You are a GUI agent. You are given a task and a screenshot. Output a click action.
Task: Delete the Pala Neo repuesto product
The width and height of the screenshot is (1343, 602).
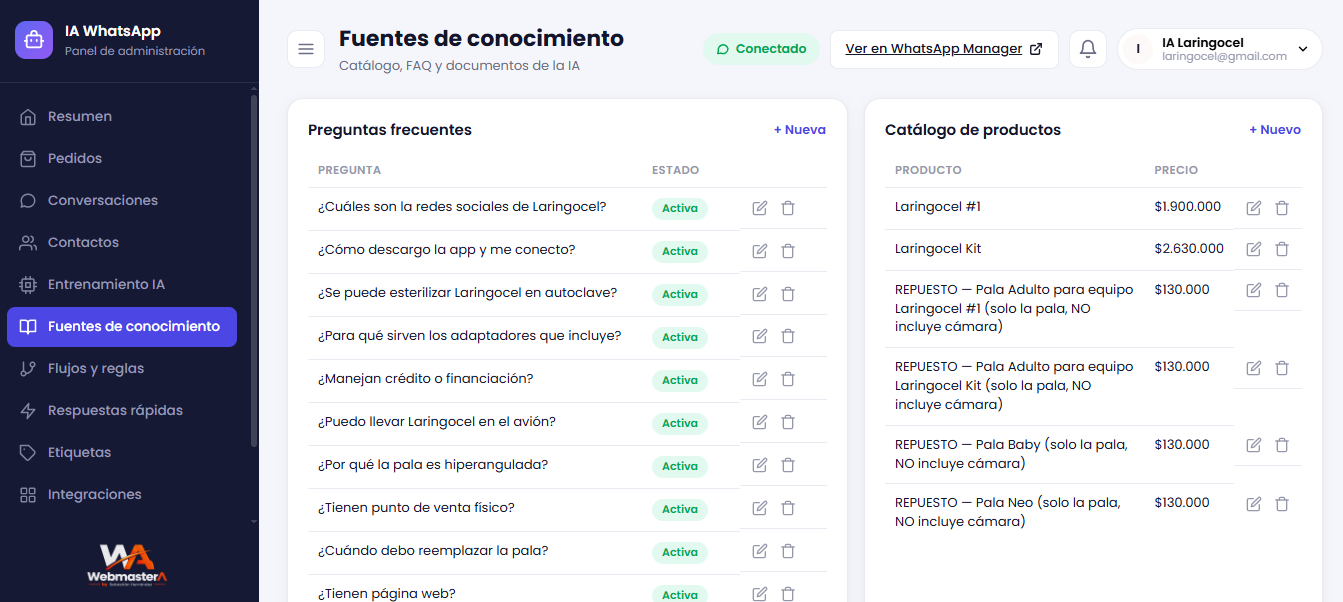point(1282,505)
